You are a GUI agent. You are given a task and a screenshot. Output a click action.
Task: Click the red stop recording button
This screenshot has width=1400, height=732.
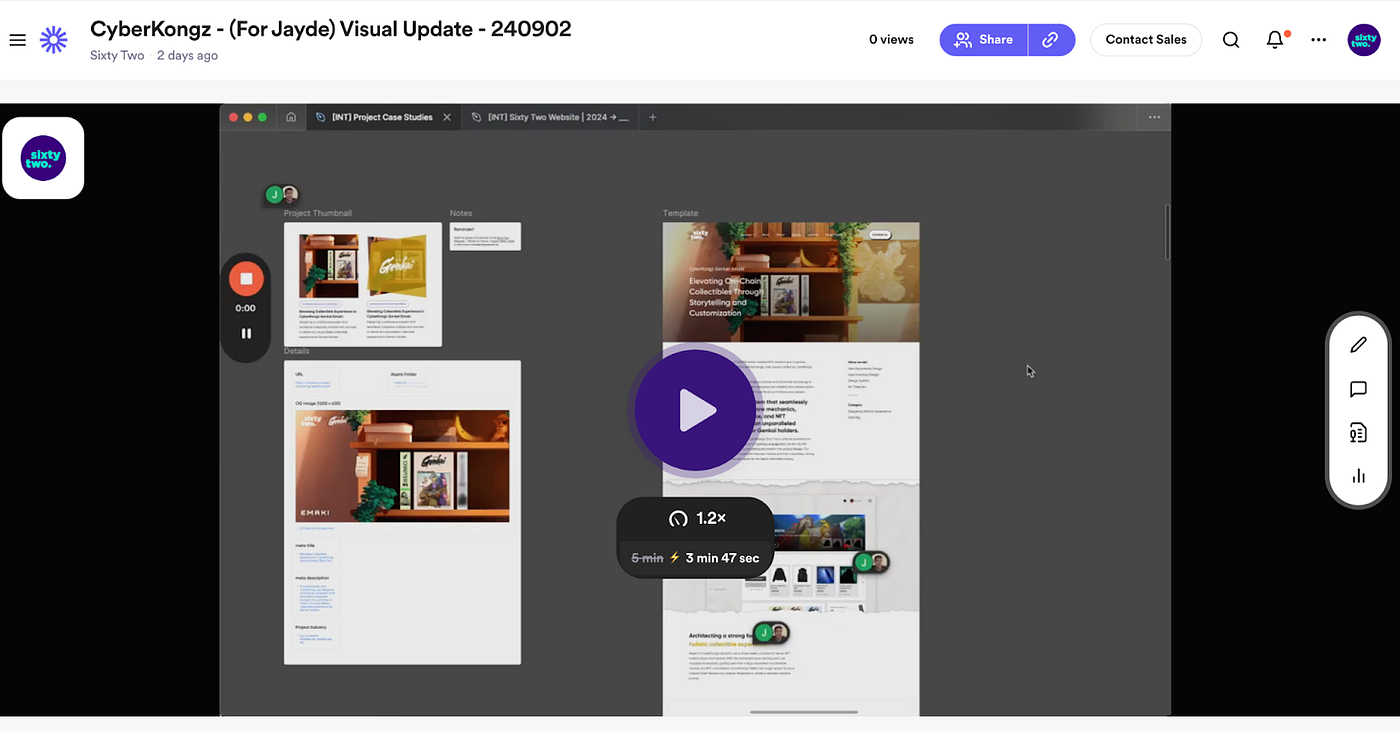pyautogui.click(x=246, y=279)
